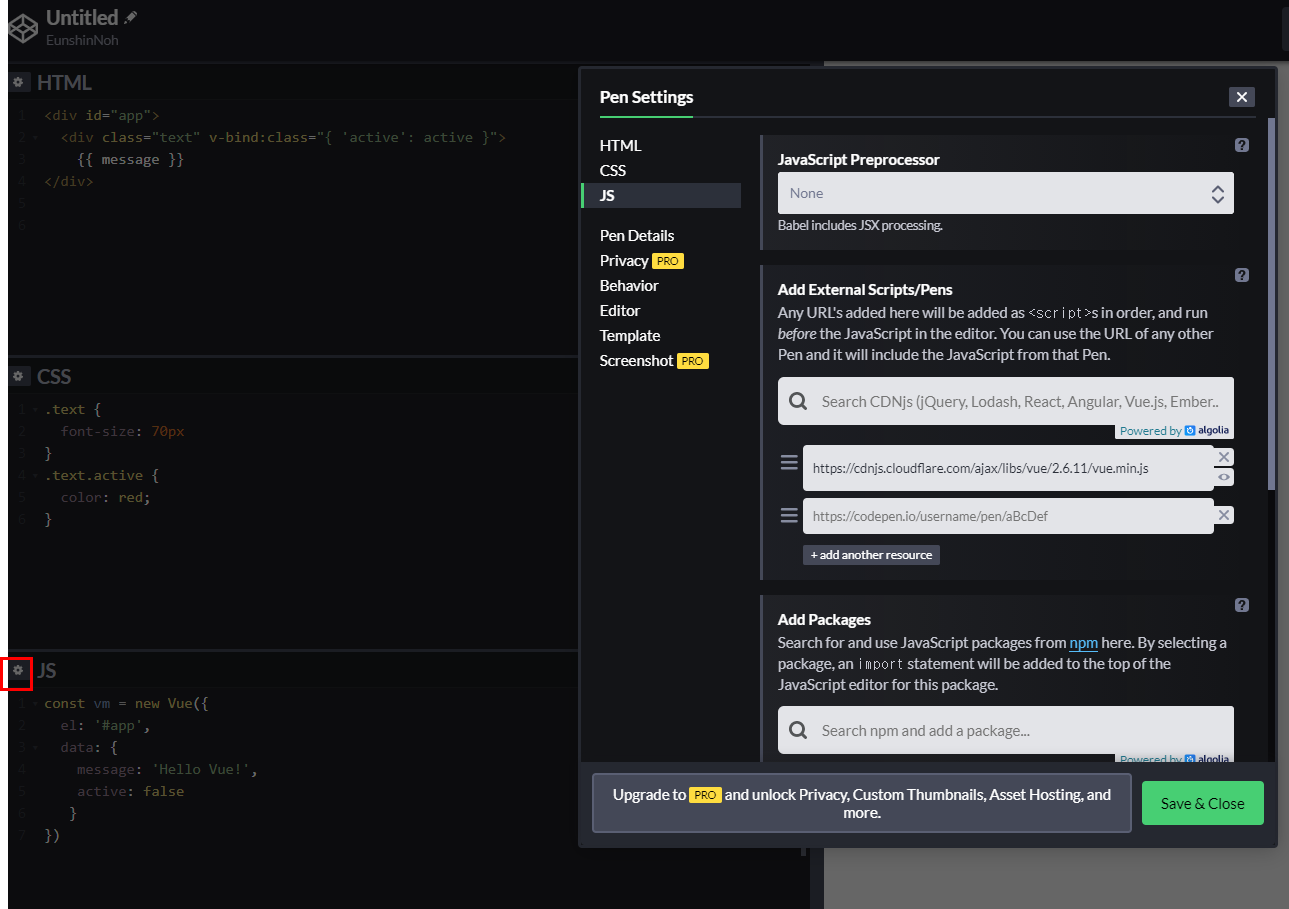The width and height of the screenshot is (1289, 909).
Task: Click the Save & Close button
Action: (x=1203, y=803)
